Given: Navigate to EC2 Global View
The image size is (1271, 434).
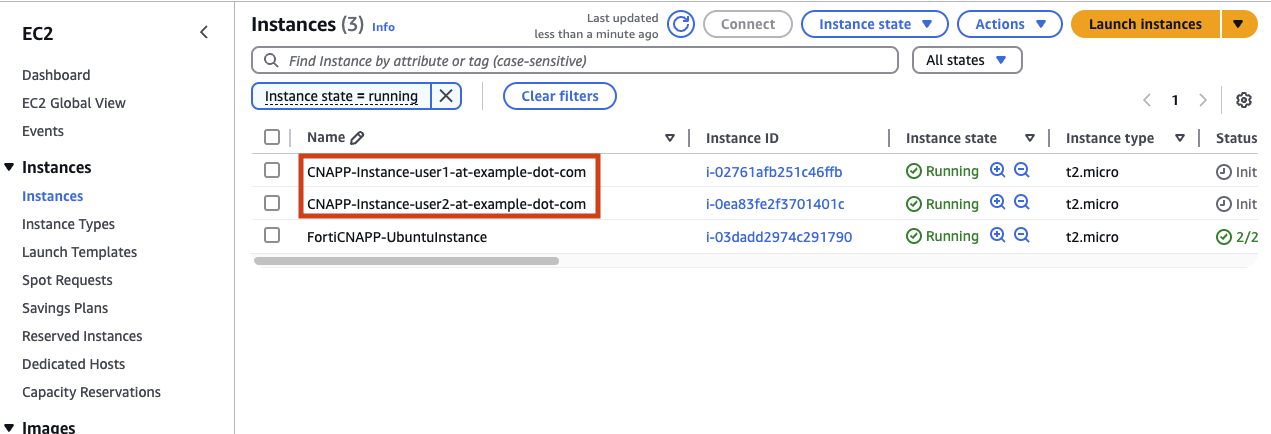Looking at the screenshot, I should (74, 103).
